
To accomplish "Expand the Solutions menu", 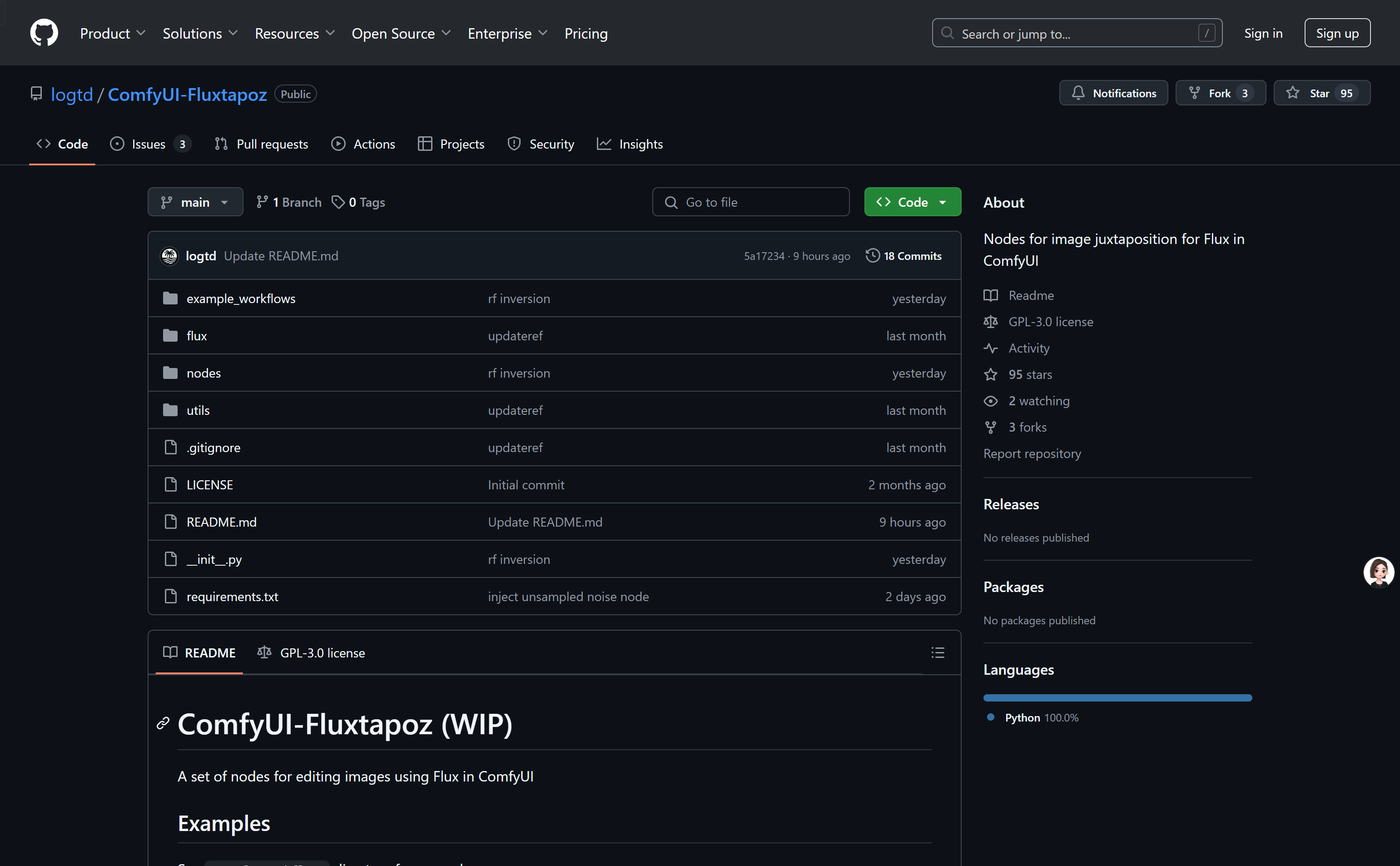I will tap(200, 33).
